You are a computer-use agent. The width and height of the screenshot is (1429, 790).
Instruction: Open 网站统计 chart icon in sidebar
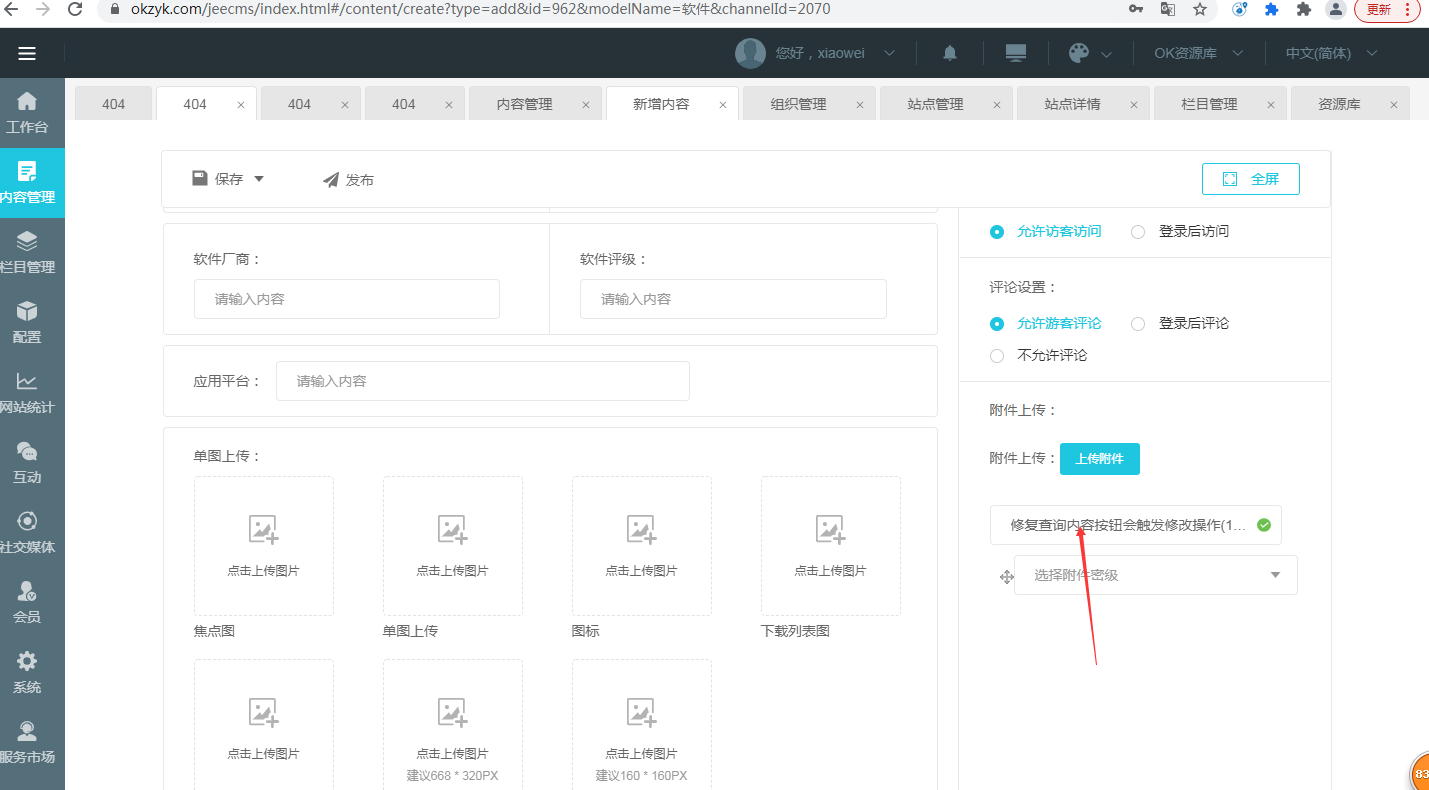tap(27, 391)
